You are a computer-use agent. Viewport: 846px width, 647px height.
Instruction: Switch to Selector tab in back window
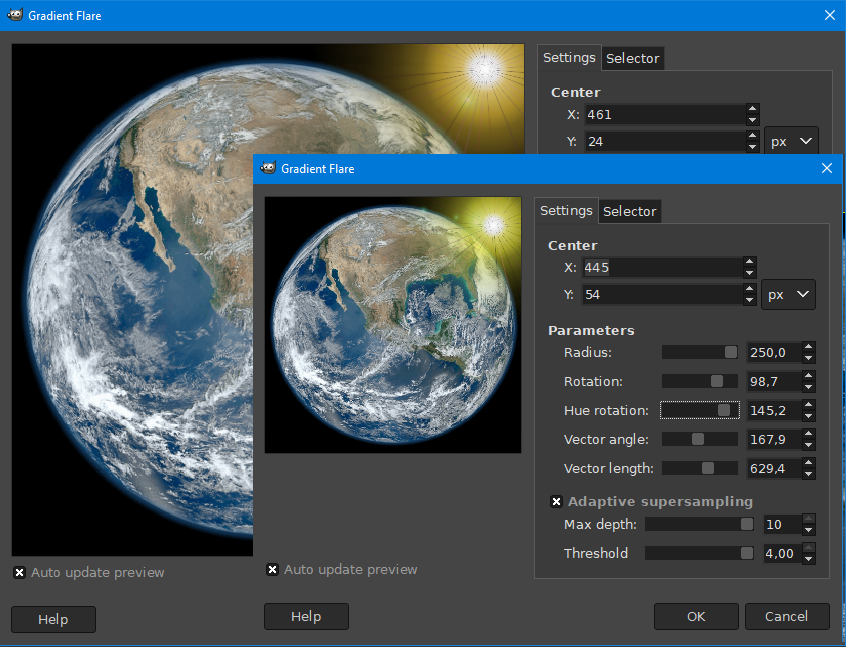(x=632, y=59)
